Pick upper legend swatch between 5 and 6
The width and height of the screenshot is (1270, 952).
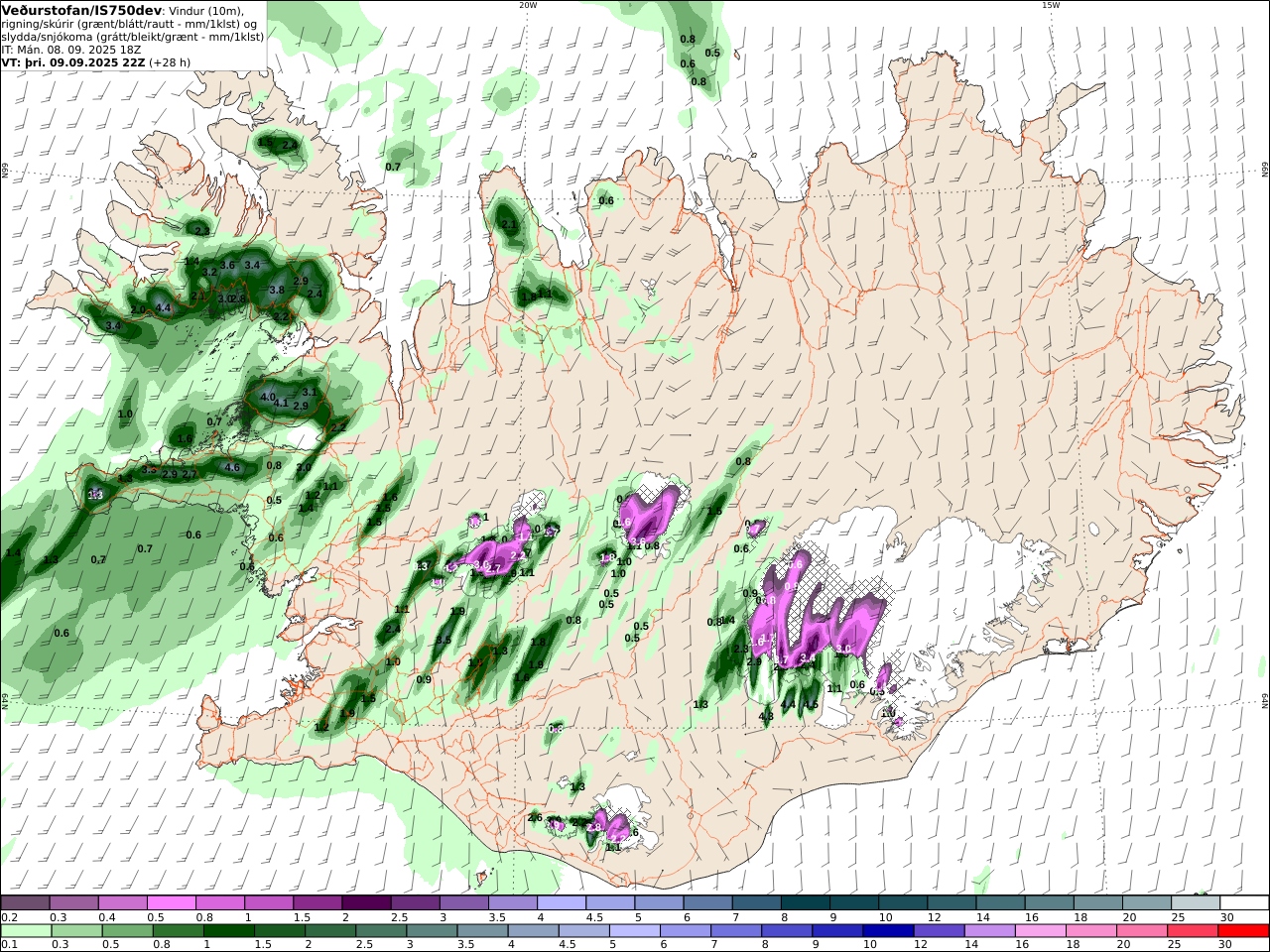point(659,903)
